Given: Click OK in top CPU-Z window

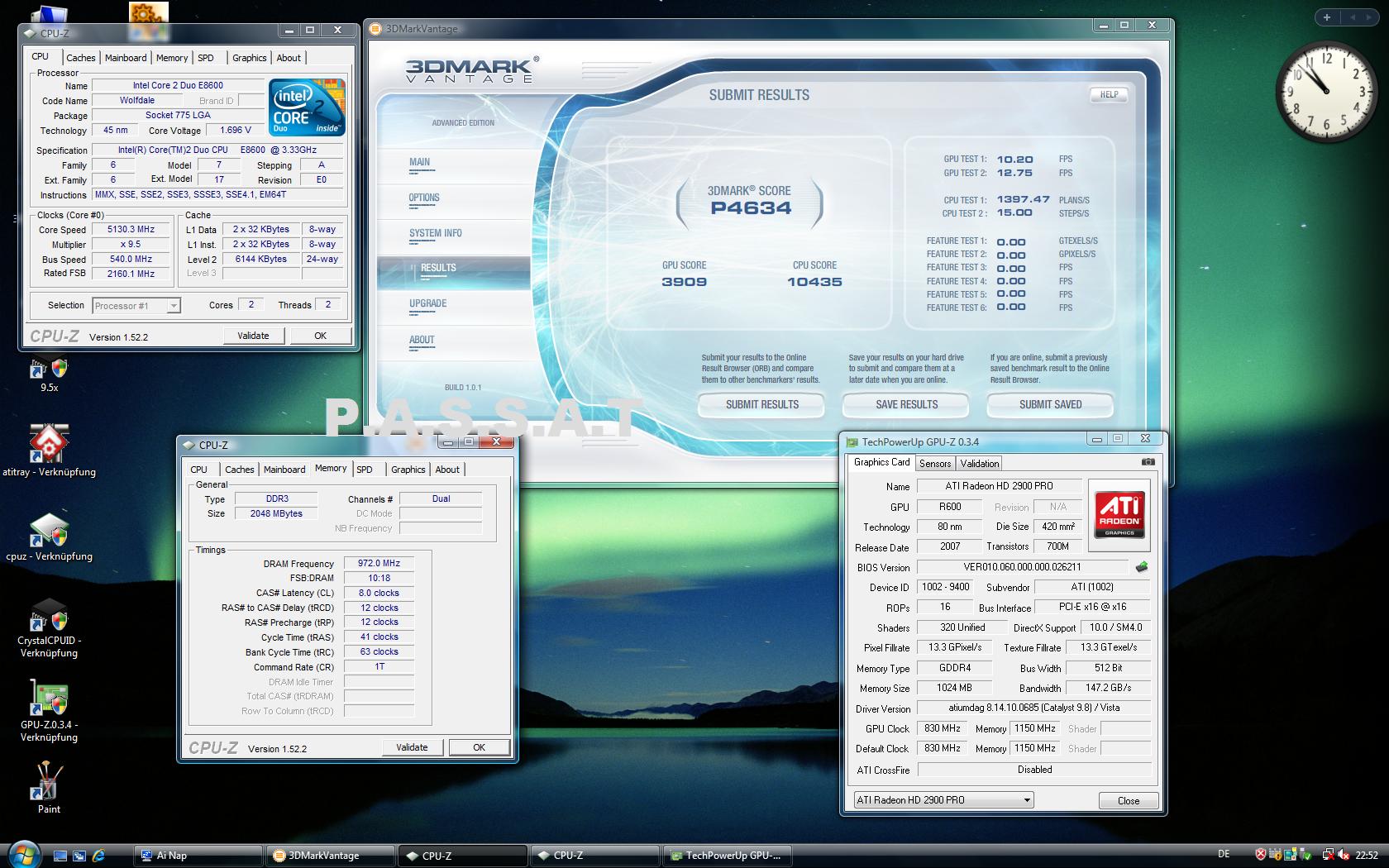Looking at the screenshot, I should (321, 336).
